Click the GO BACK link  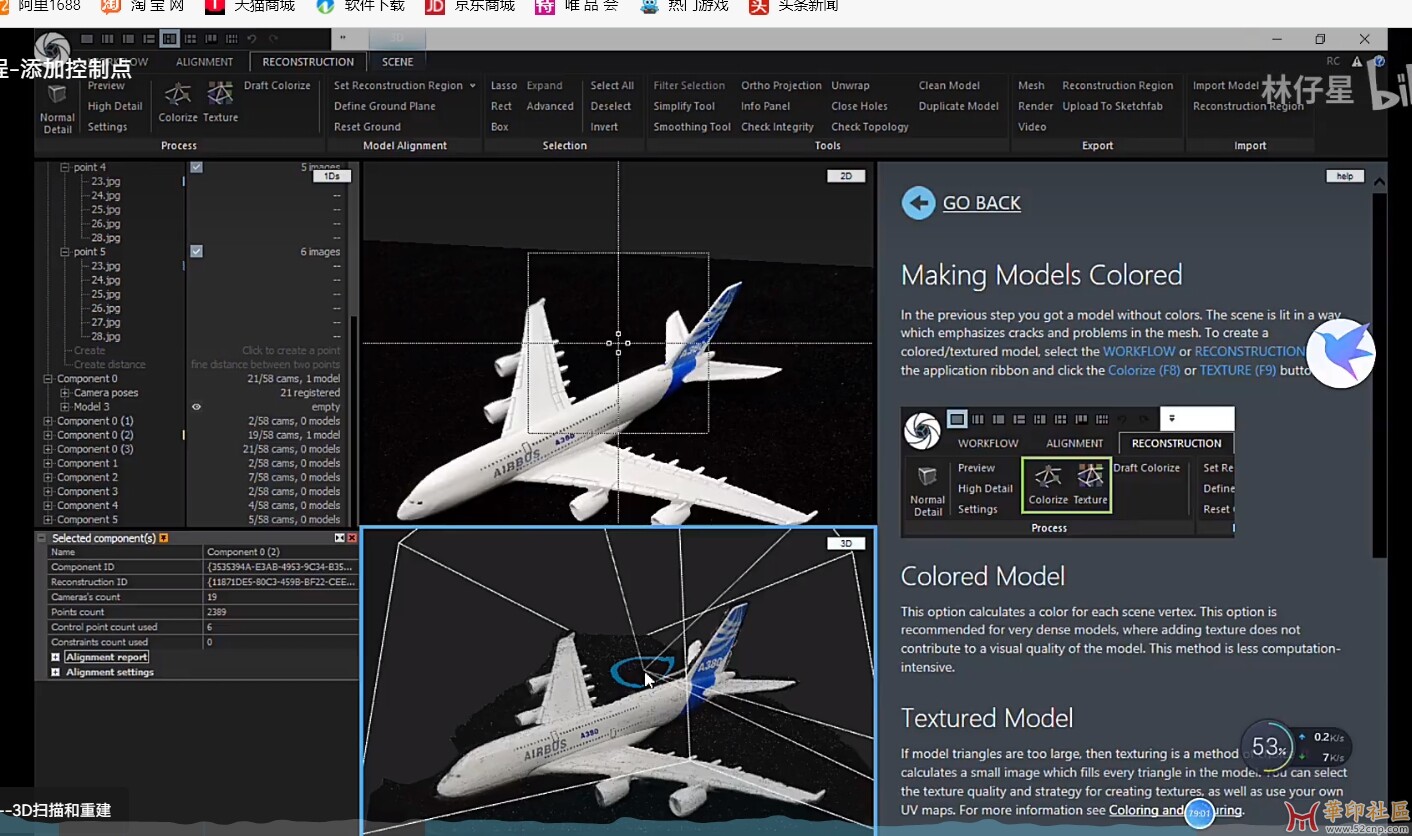click(x=981, y=203)
